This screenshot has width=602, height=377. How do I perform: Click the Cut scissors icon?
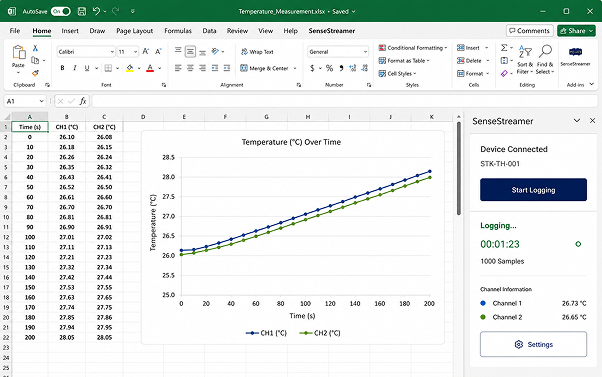point(35,48)
